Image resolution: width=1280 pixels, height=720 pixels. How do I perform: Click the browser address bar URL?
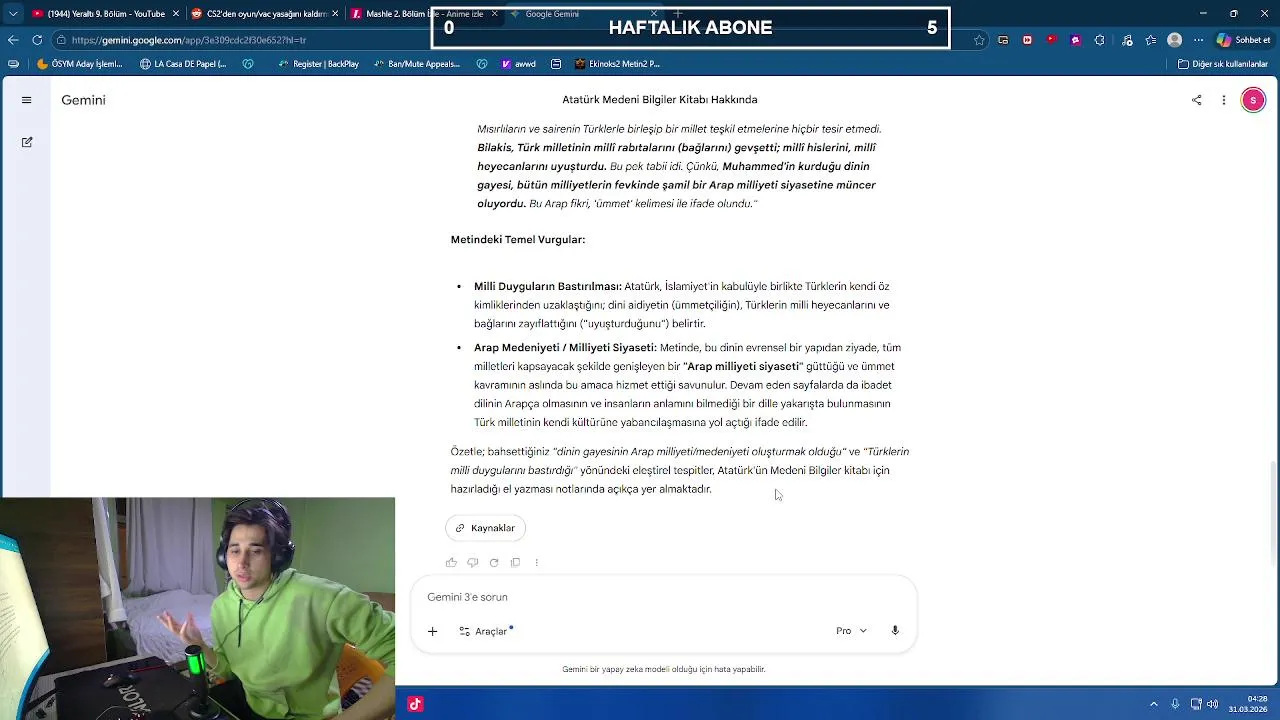189,40
